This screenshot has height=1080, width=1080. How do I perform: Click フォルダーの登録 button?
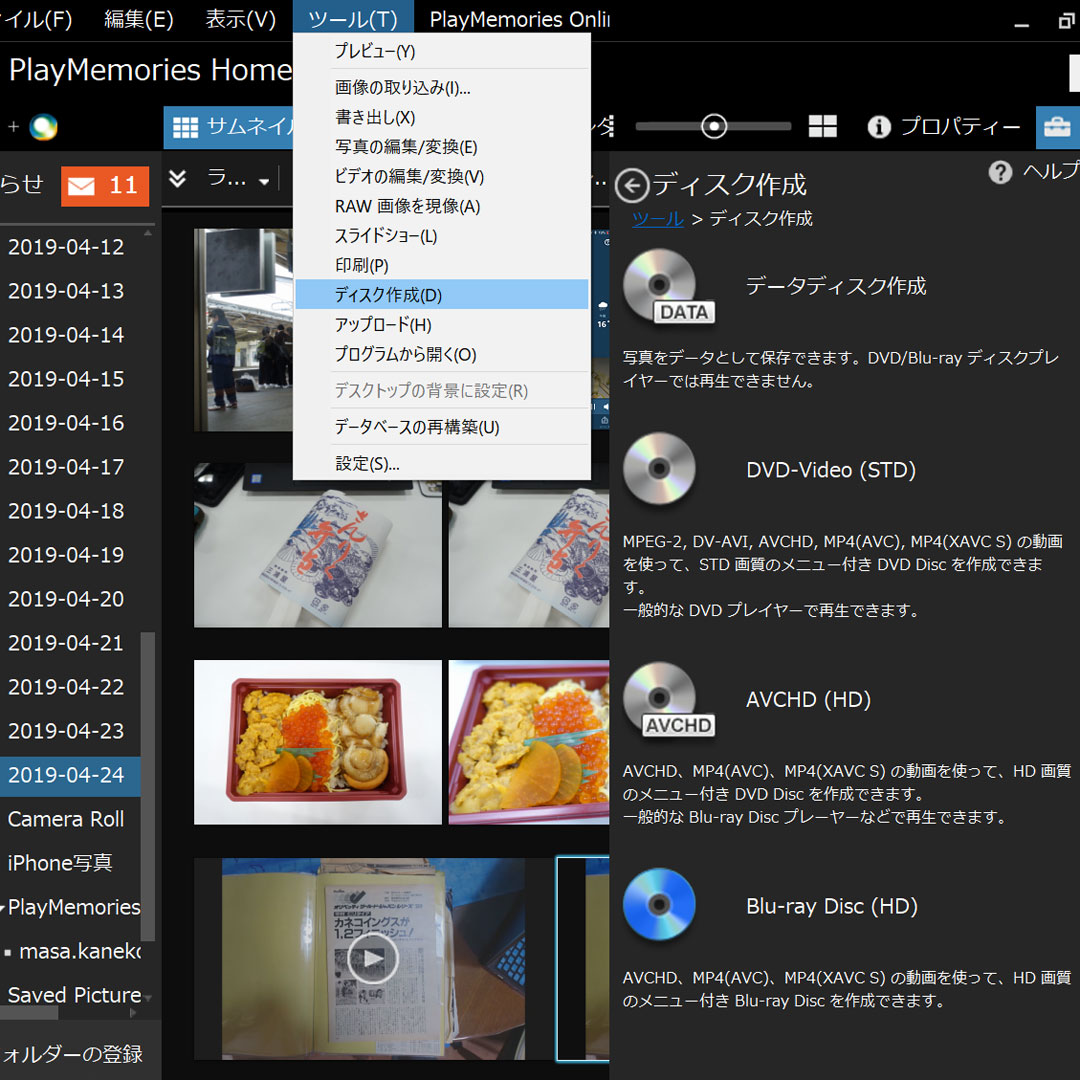tap(72, 1054)
